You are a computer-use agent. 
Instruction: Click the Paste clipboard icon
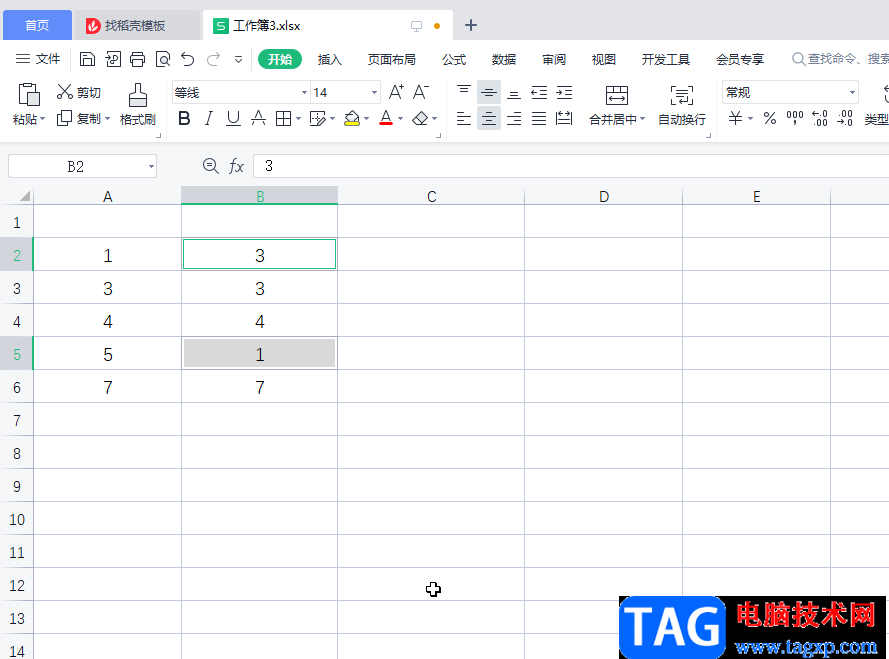coord(29,94)
